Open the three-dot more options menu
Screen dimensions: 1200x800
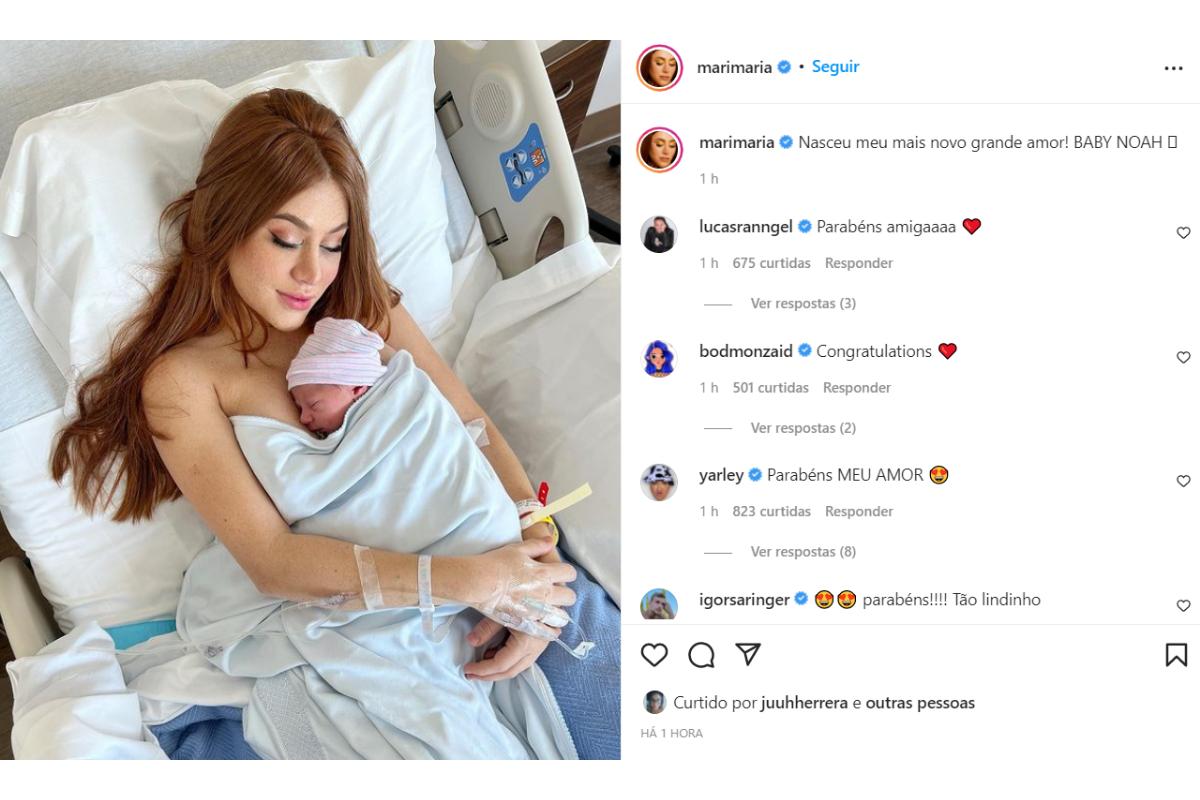1174,68
